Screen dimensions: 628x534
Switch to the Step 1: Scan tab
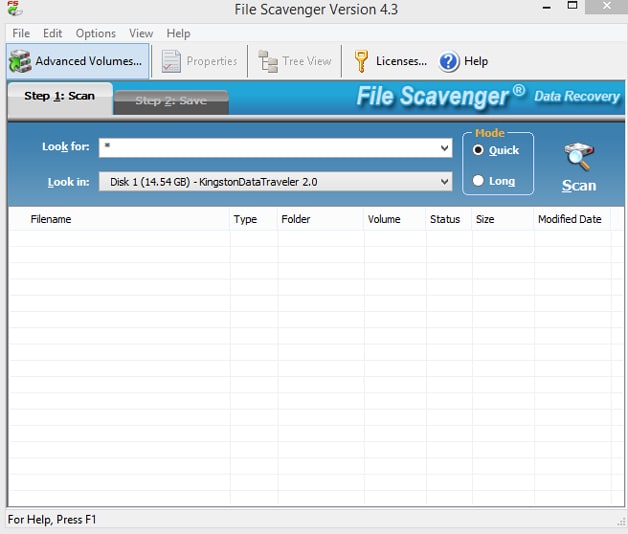click(60, 98)
